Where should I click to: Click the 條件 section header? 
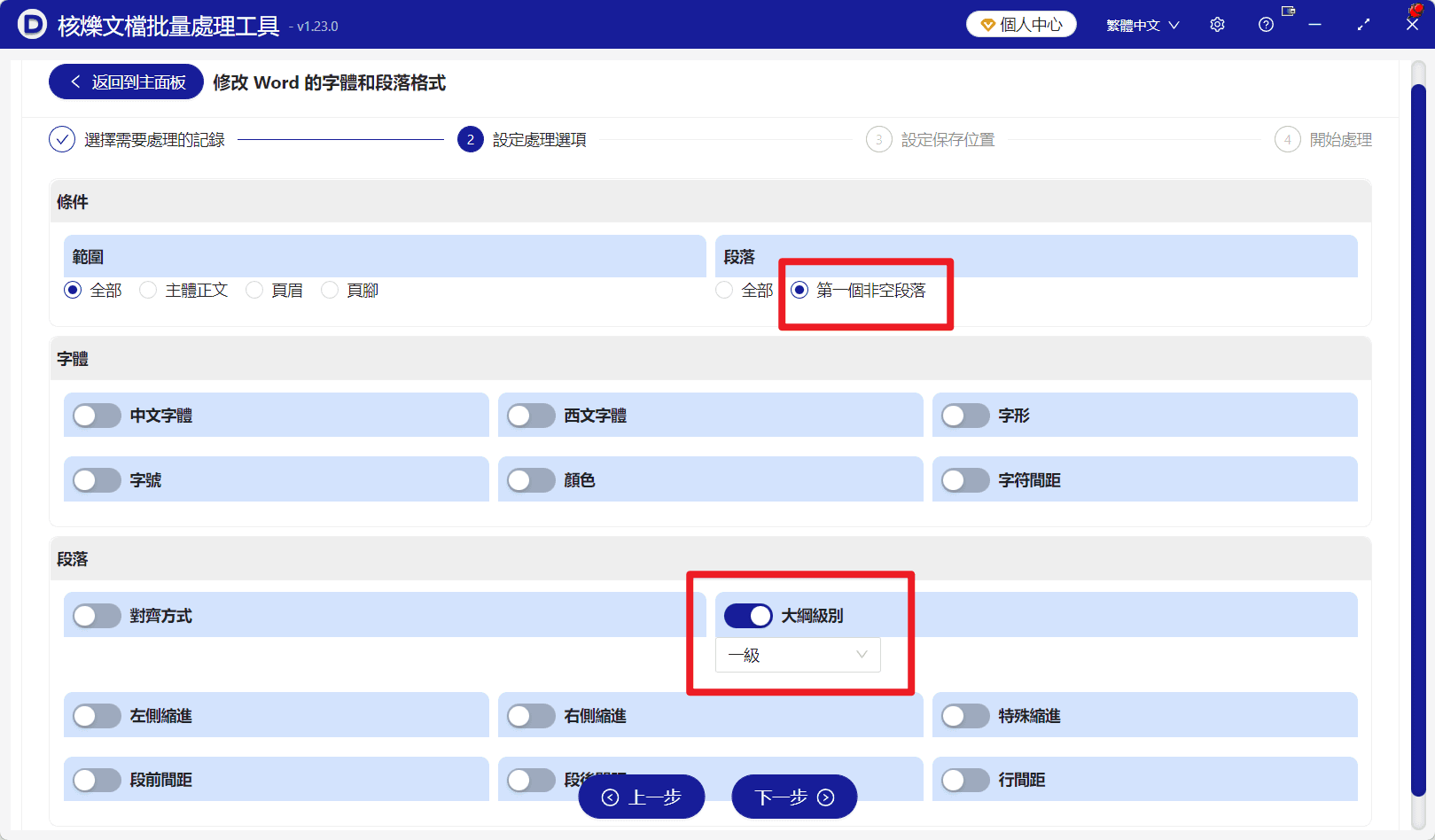(710, 202)
